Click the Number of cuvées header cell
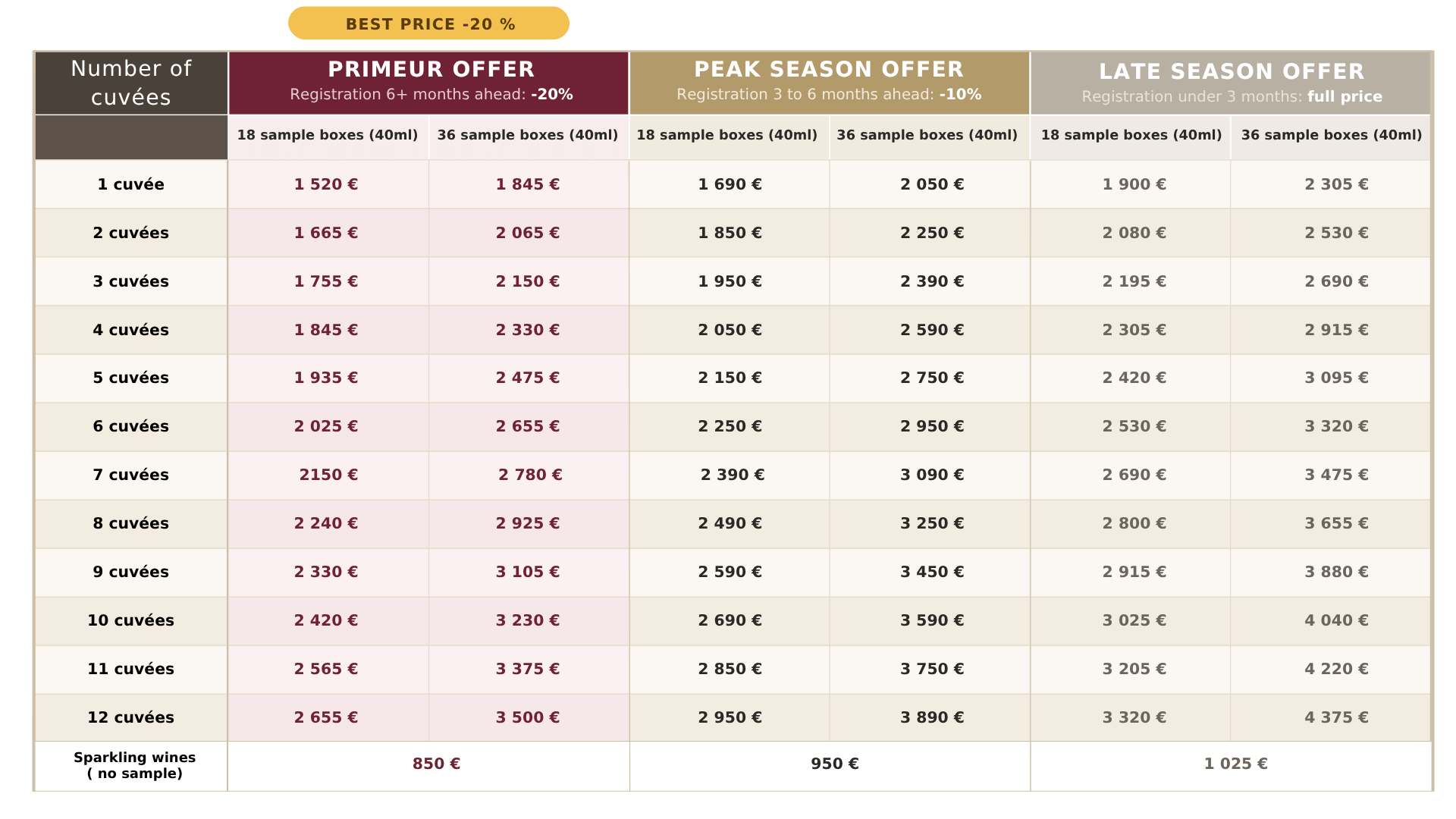 [x=131, y=83]
